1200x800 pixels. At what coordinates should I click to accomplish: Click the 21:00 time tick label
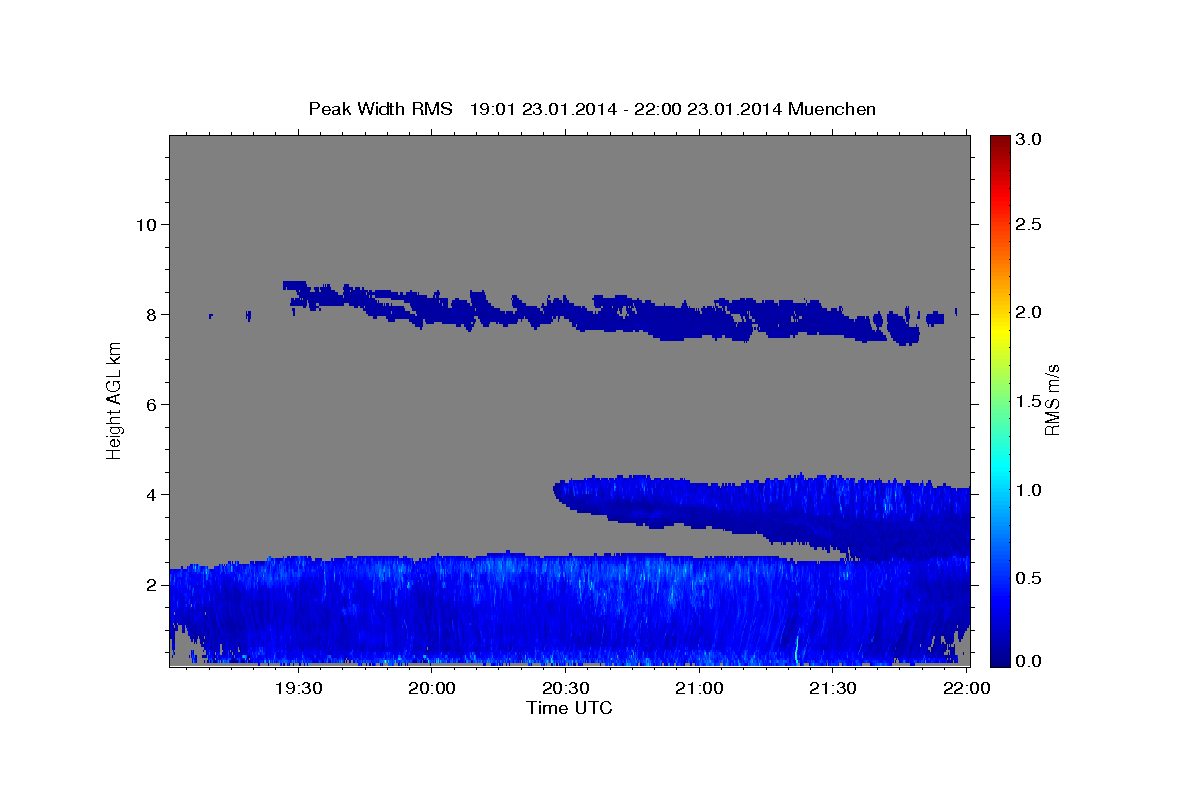click(x=700, y=688)
